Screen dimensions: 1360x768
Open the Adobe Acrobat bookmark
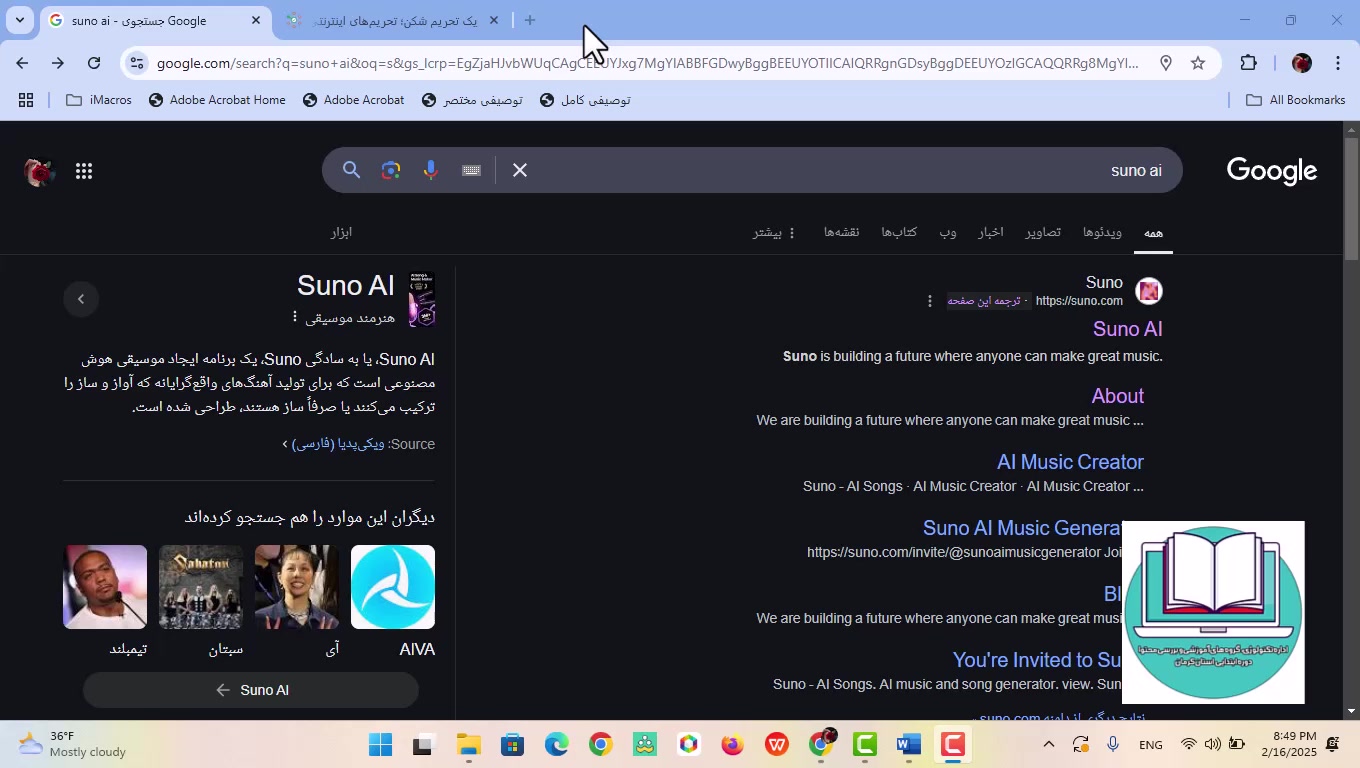coord(354,100)
